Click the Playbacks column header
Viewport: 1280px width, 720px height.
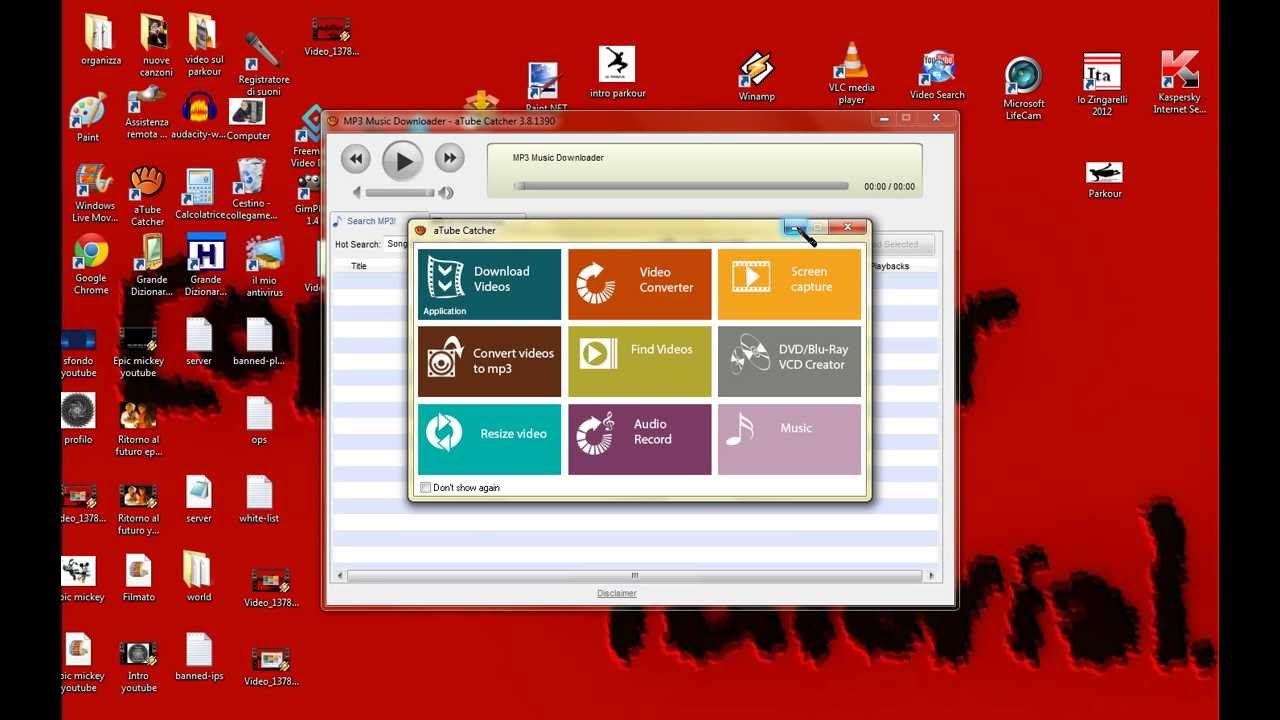890,266
